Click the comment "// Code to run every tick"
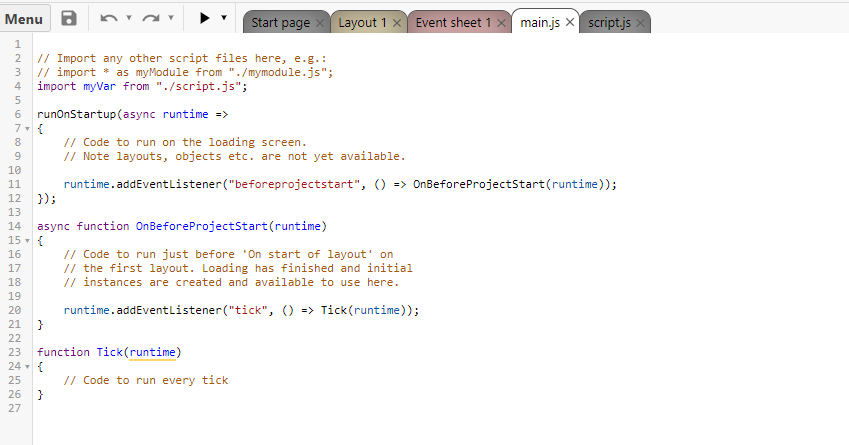Image resolution: width=849 pixels, height=445 pixels. tap(146, 380)
